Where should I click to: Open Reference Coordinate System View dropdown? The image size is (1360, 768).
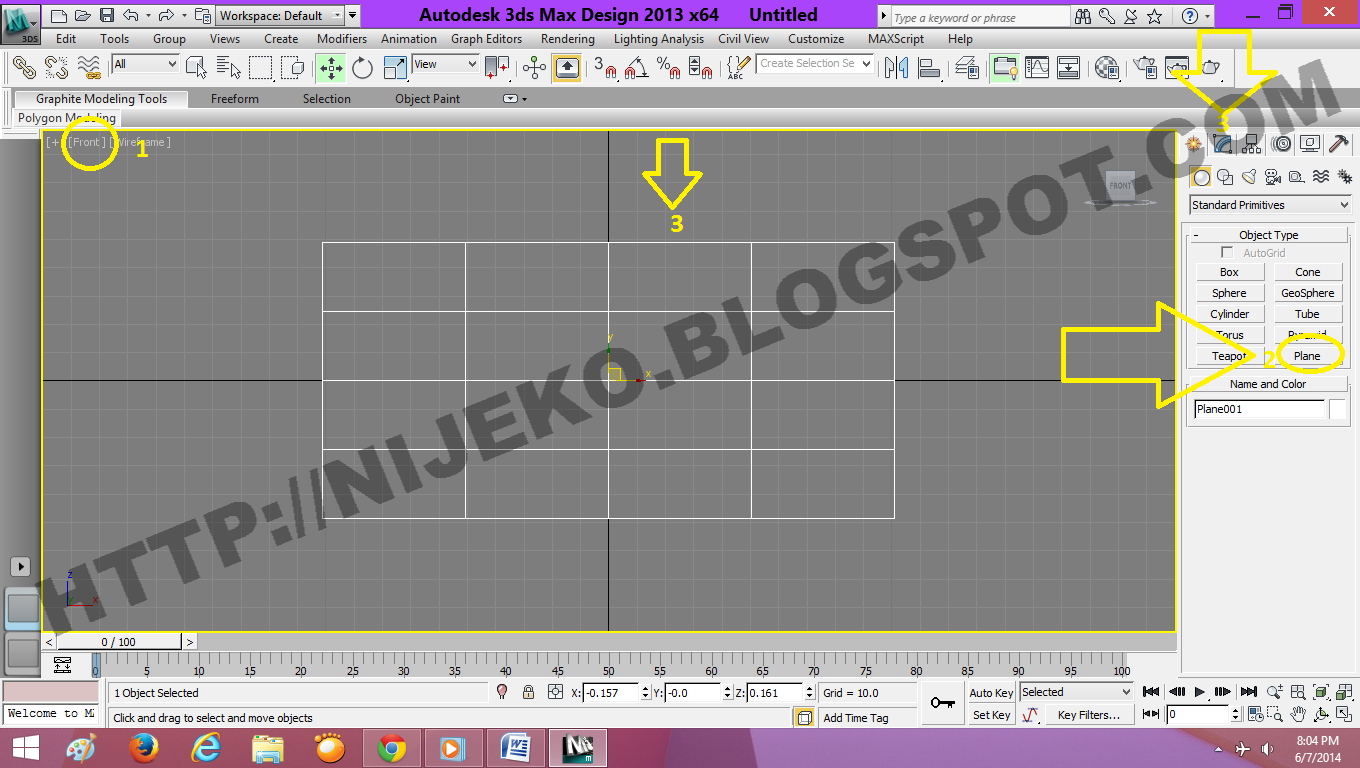tap(445, 64)
